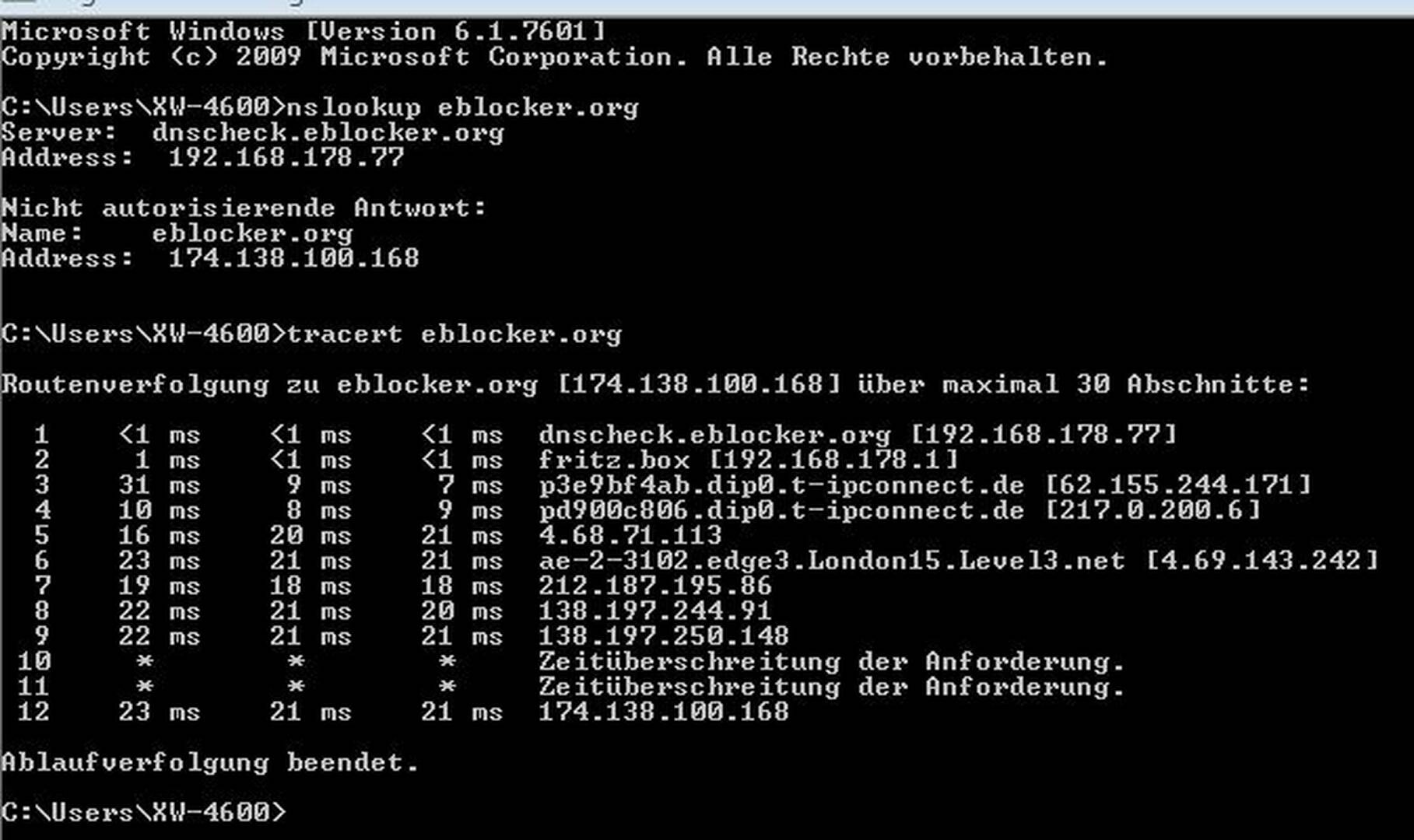Click the 212.187.195.86 address in hop 7
This screenshot has height=840, width=1414.
click(655, 586)
